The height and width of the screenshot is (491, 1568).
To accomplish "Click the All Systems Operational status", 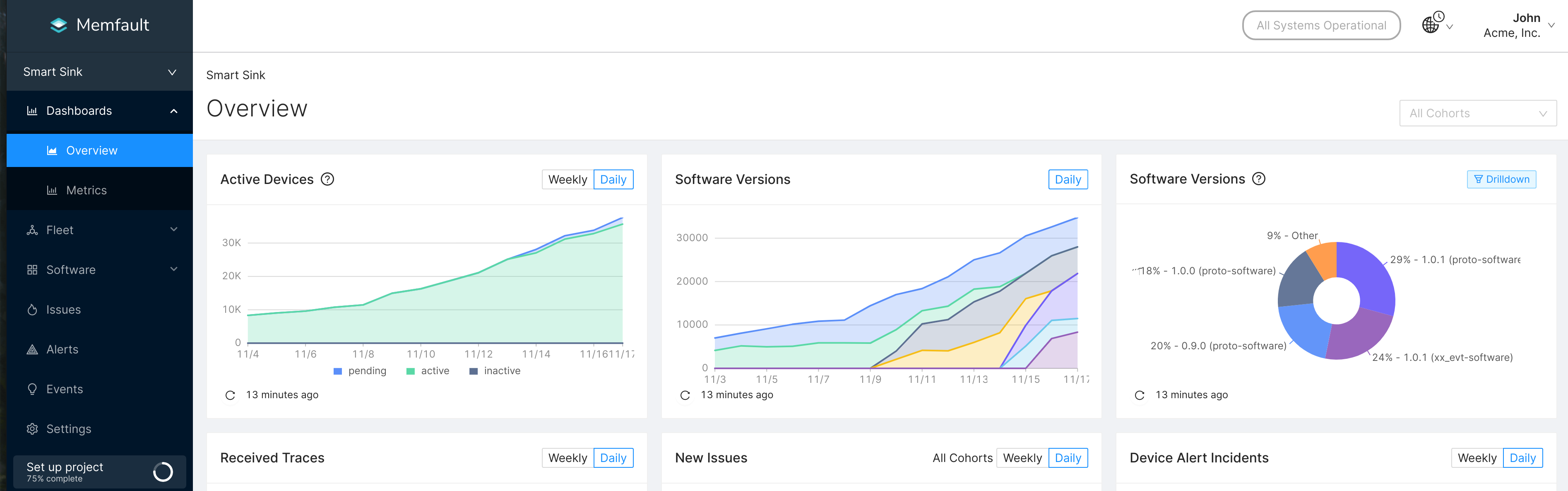I will coord(1321,25).
